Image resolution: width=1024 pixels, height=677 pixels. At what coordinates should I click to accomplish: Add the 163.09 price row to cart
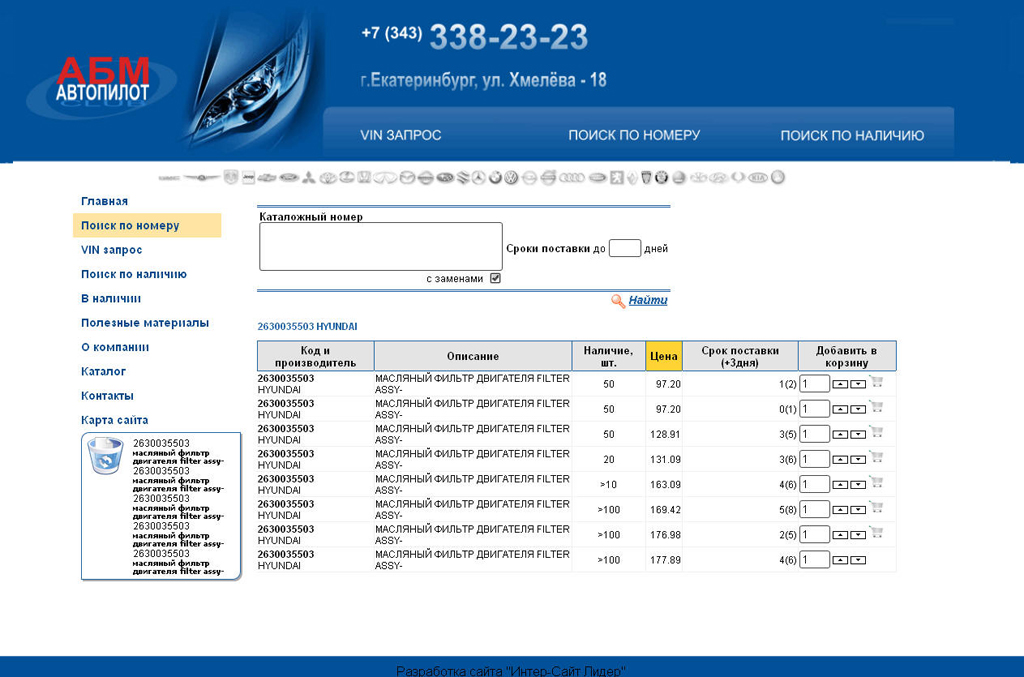(x=876, y=482)
